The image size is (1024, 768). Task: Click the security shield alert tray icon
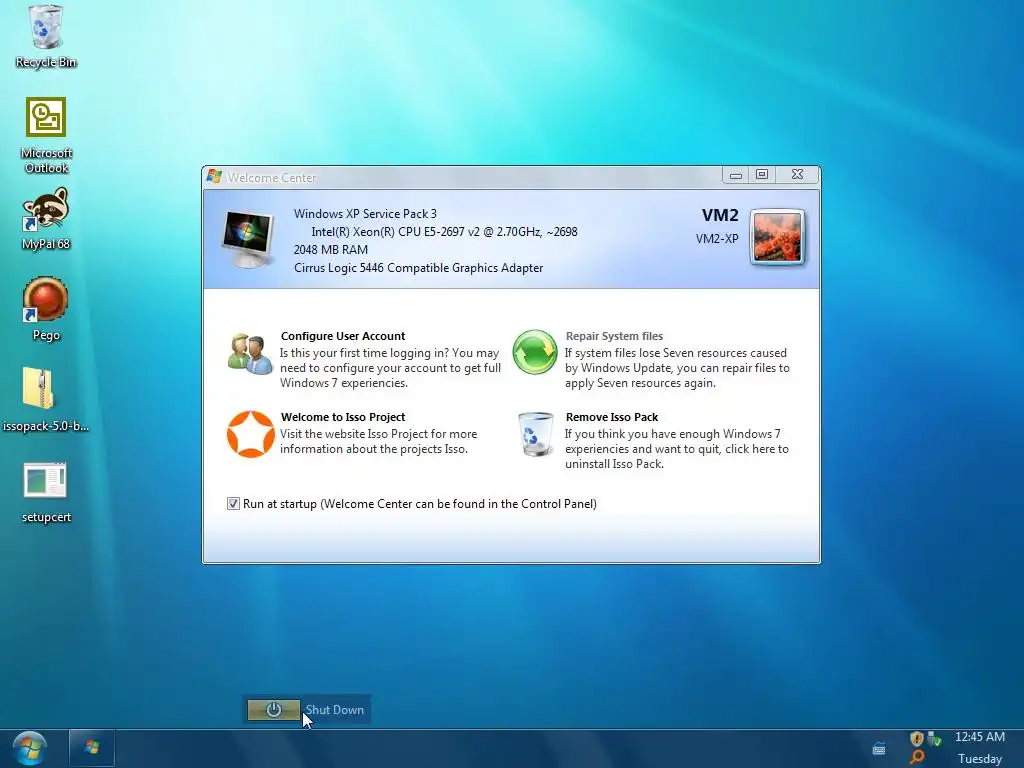click(916, 739)
